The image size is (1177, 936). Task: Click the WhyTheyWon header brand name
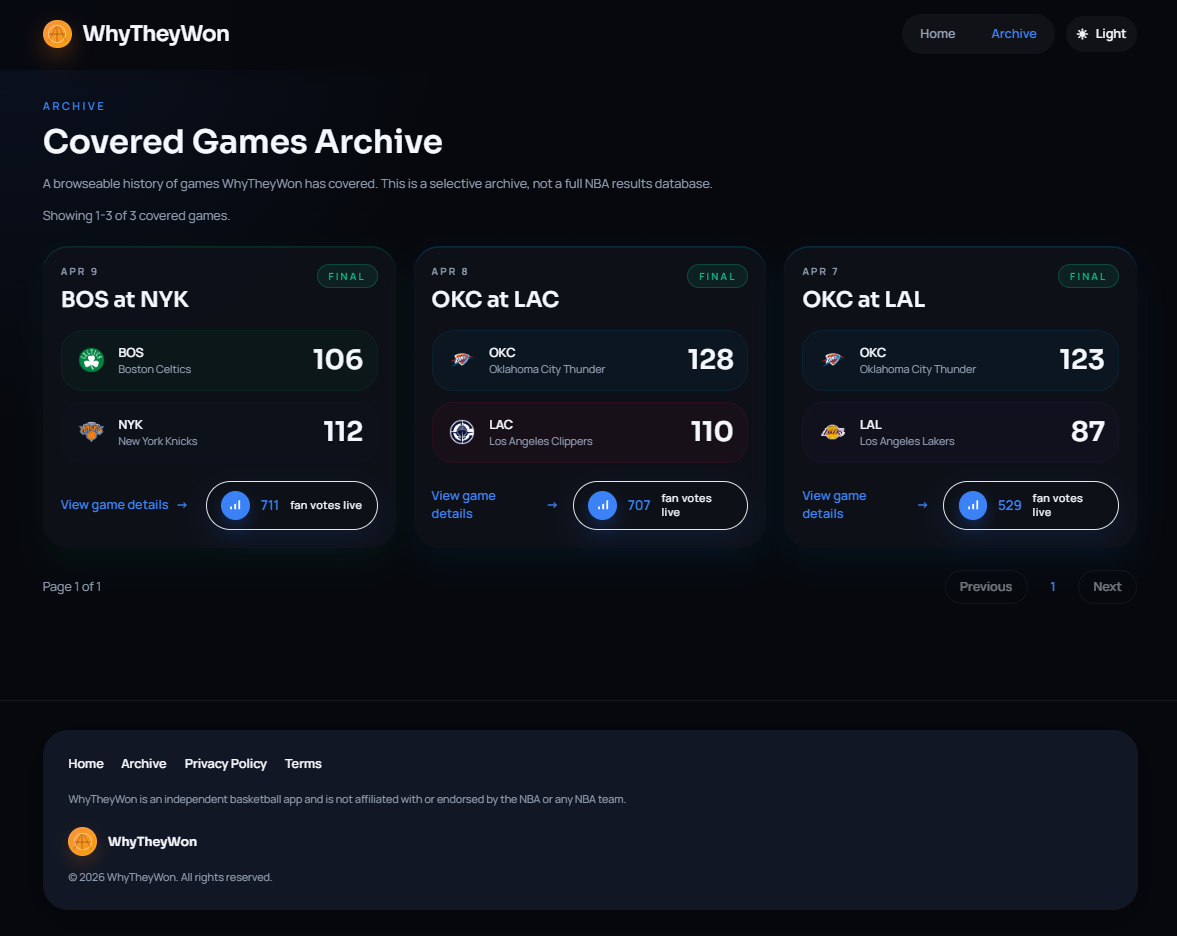pos(155,34)
